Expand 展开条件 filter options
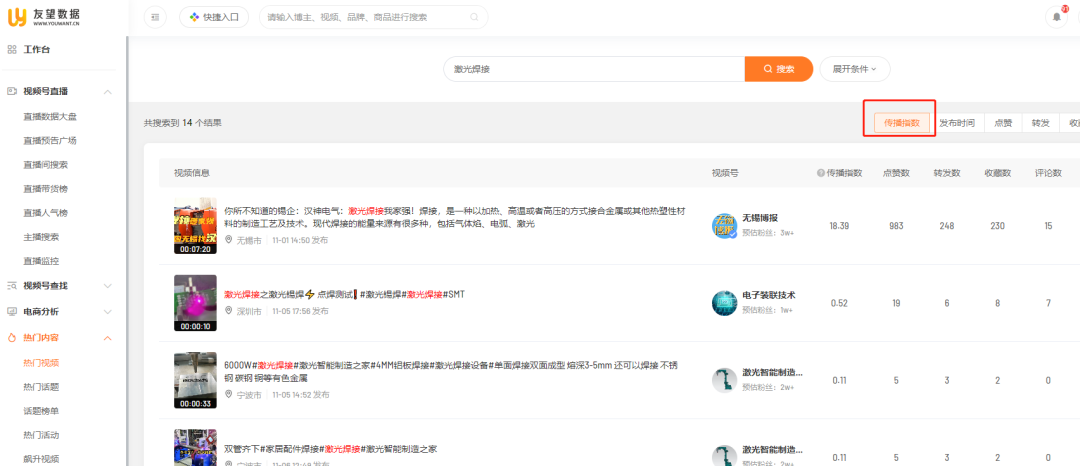Screen dimensions: 1080x466 [854, 69]
